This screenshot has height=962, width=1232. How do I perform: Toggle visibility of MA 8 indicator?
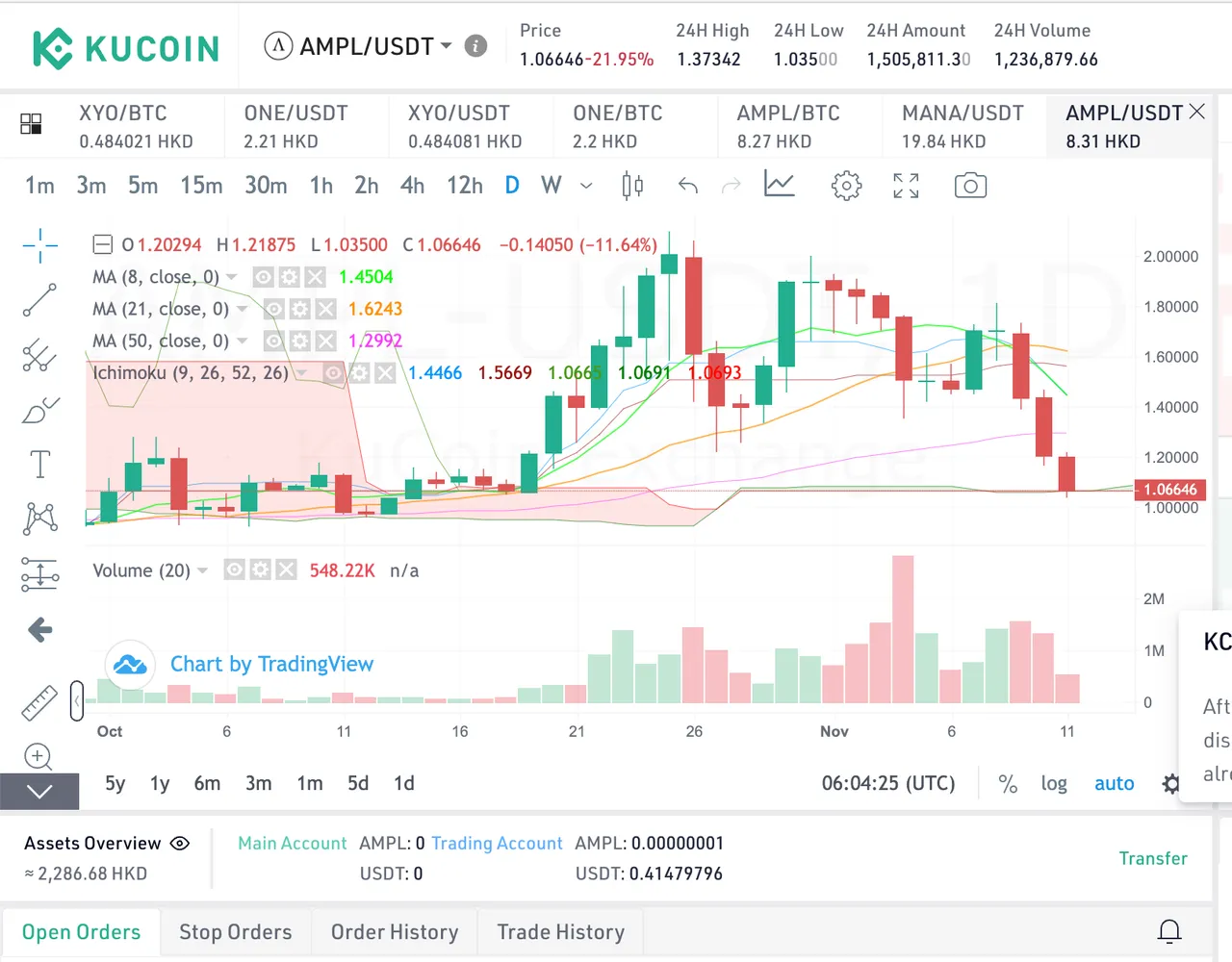(x=263, y=277)
